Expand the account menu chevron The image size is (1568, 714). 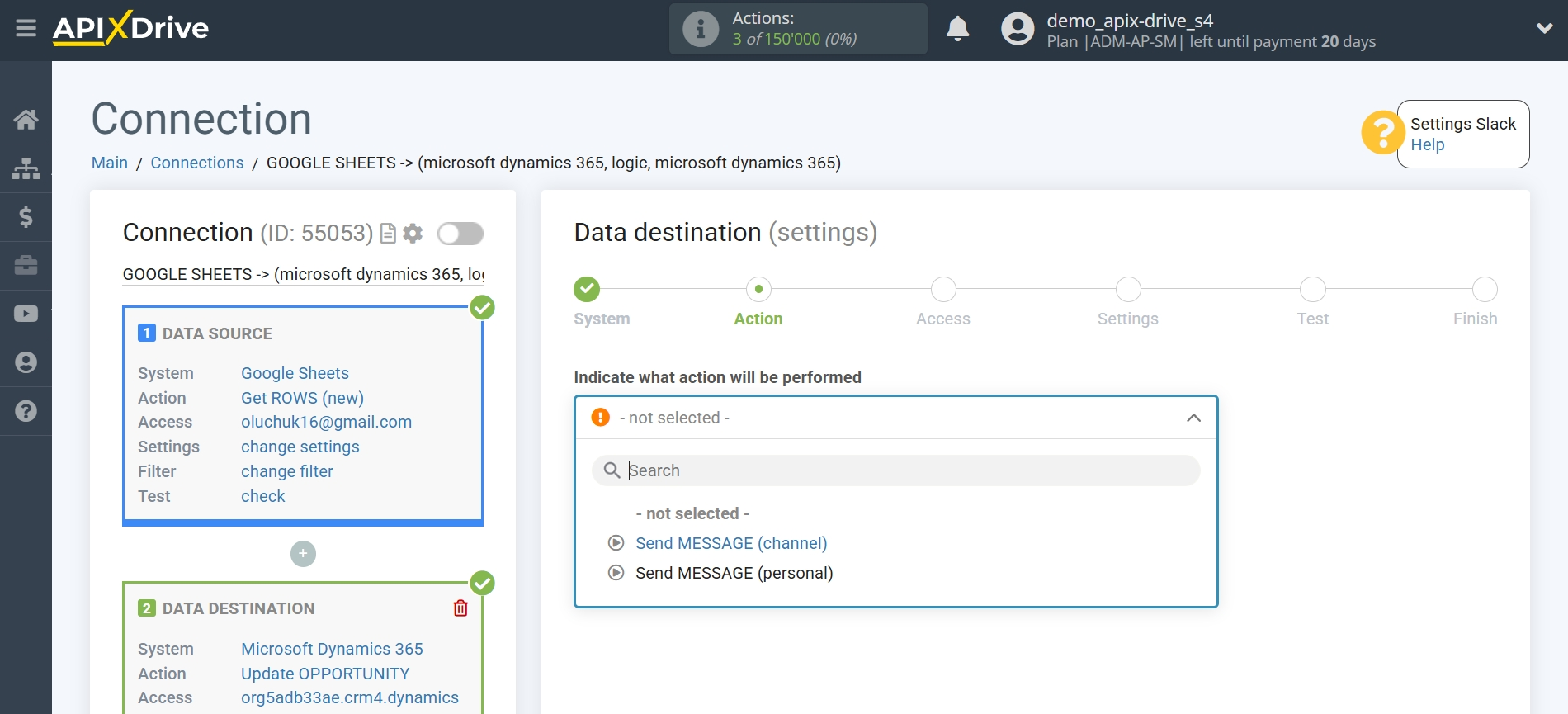(1544, 28)
